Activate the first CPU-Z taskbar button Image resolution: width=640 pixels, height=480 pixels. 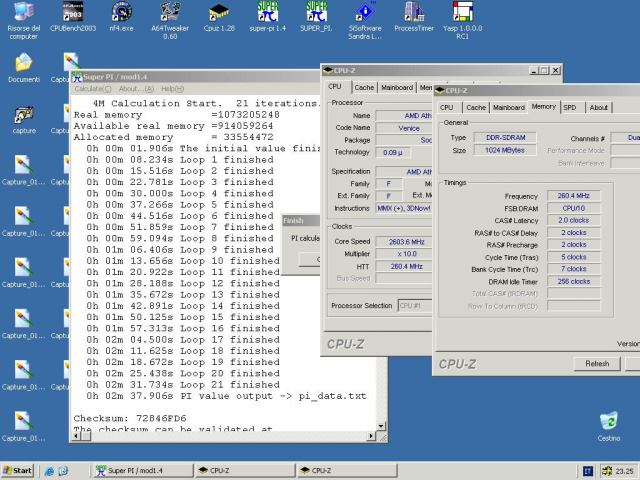(245, 471)
